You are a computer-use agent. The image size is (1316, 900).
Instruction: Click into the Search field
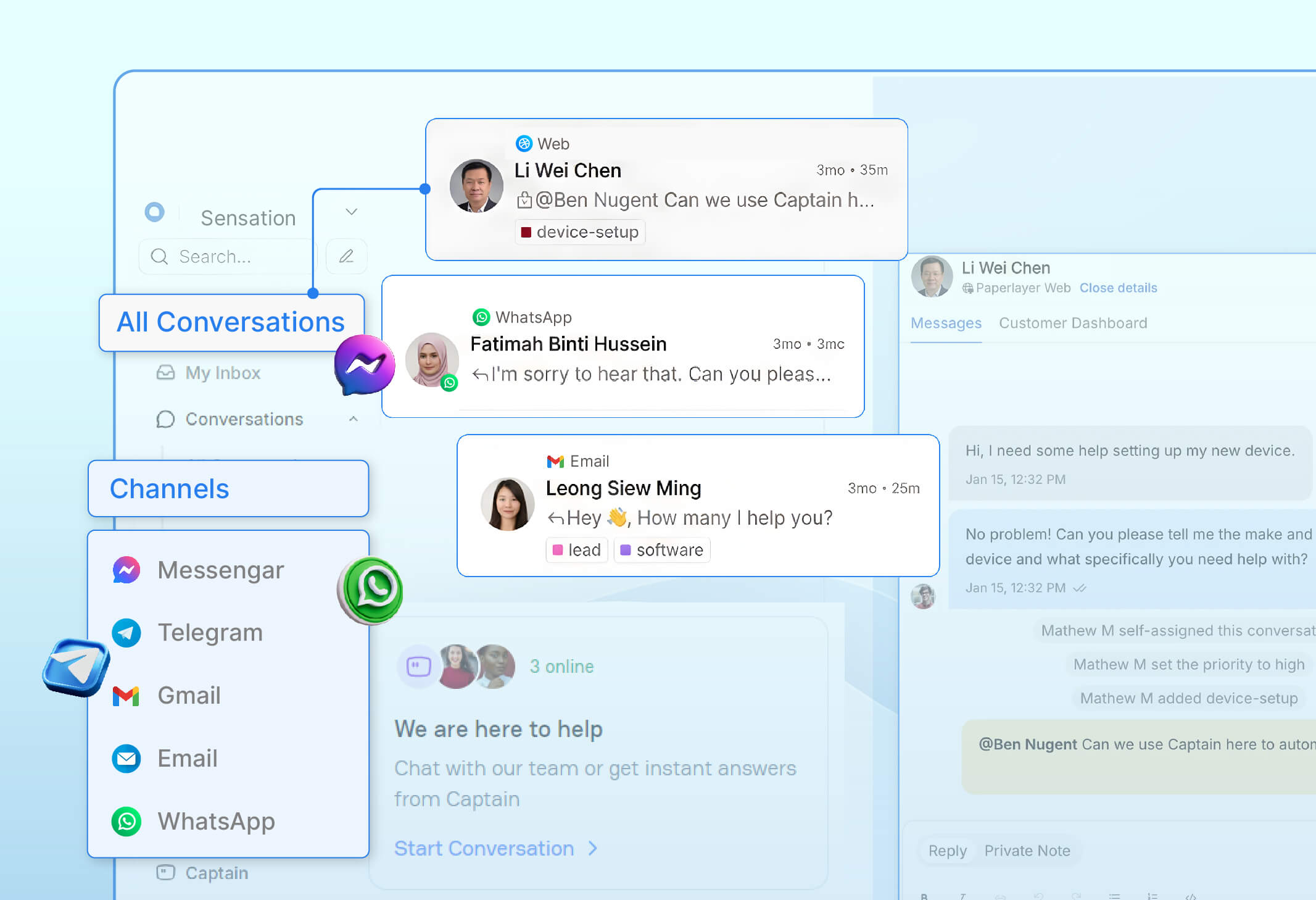(x=228, y=256)
